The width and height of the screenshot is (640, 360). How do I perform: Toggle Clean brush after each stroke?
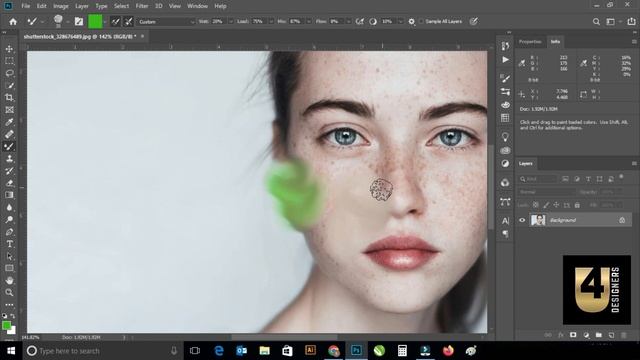point(129,21)
